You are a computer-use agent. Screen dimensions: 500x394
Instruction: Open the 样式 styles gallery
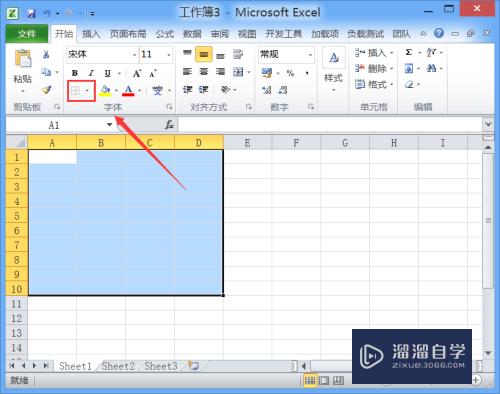pos(333,70)
